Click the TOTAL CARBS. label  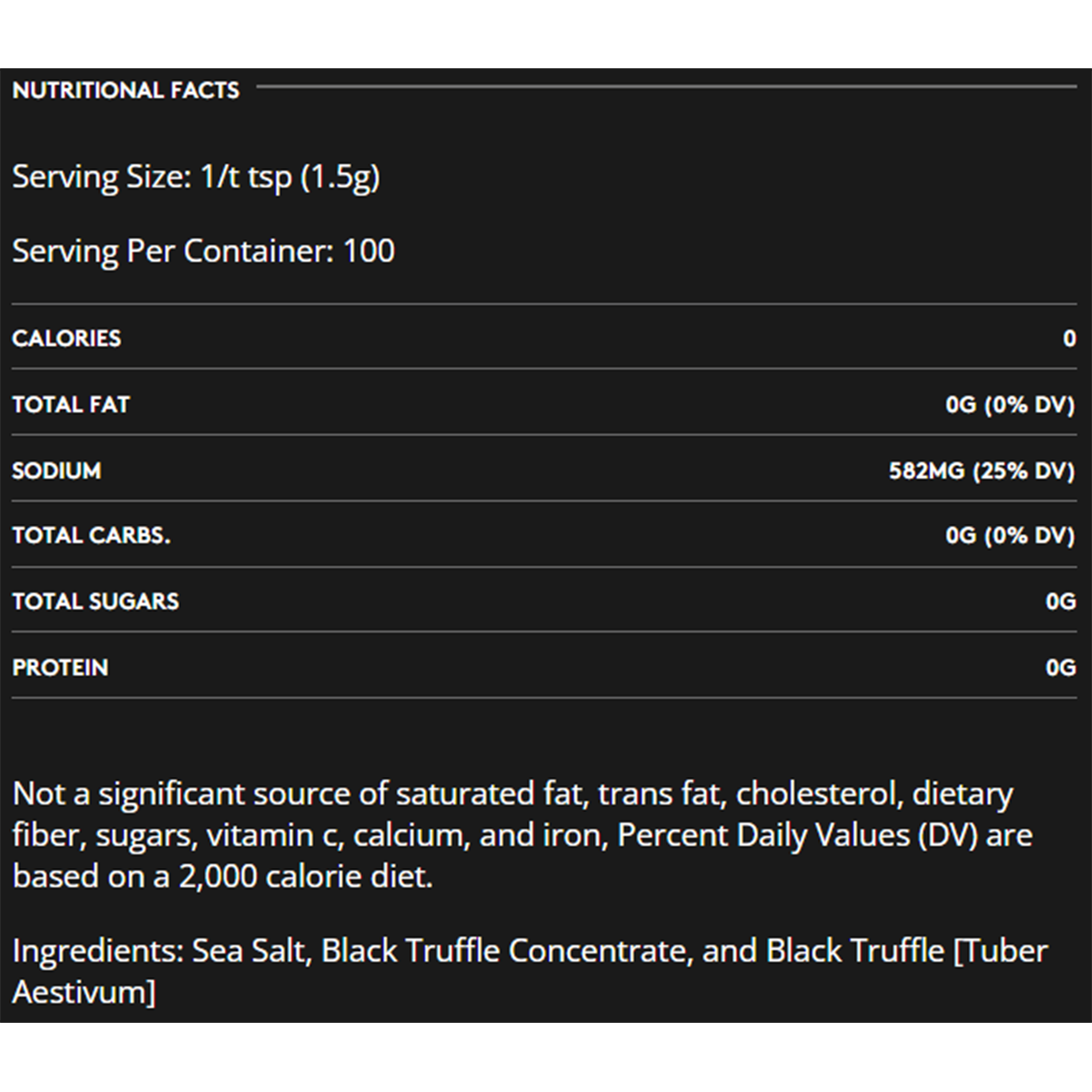91,535
